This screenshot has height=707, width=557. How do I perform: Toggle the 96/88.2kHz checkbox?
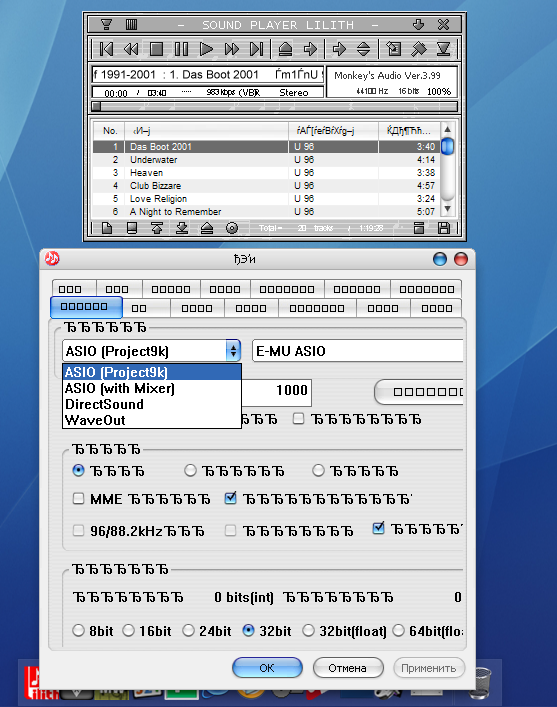click(x=78, y=531)
